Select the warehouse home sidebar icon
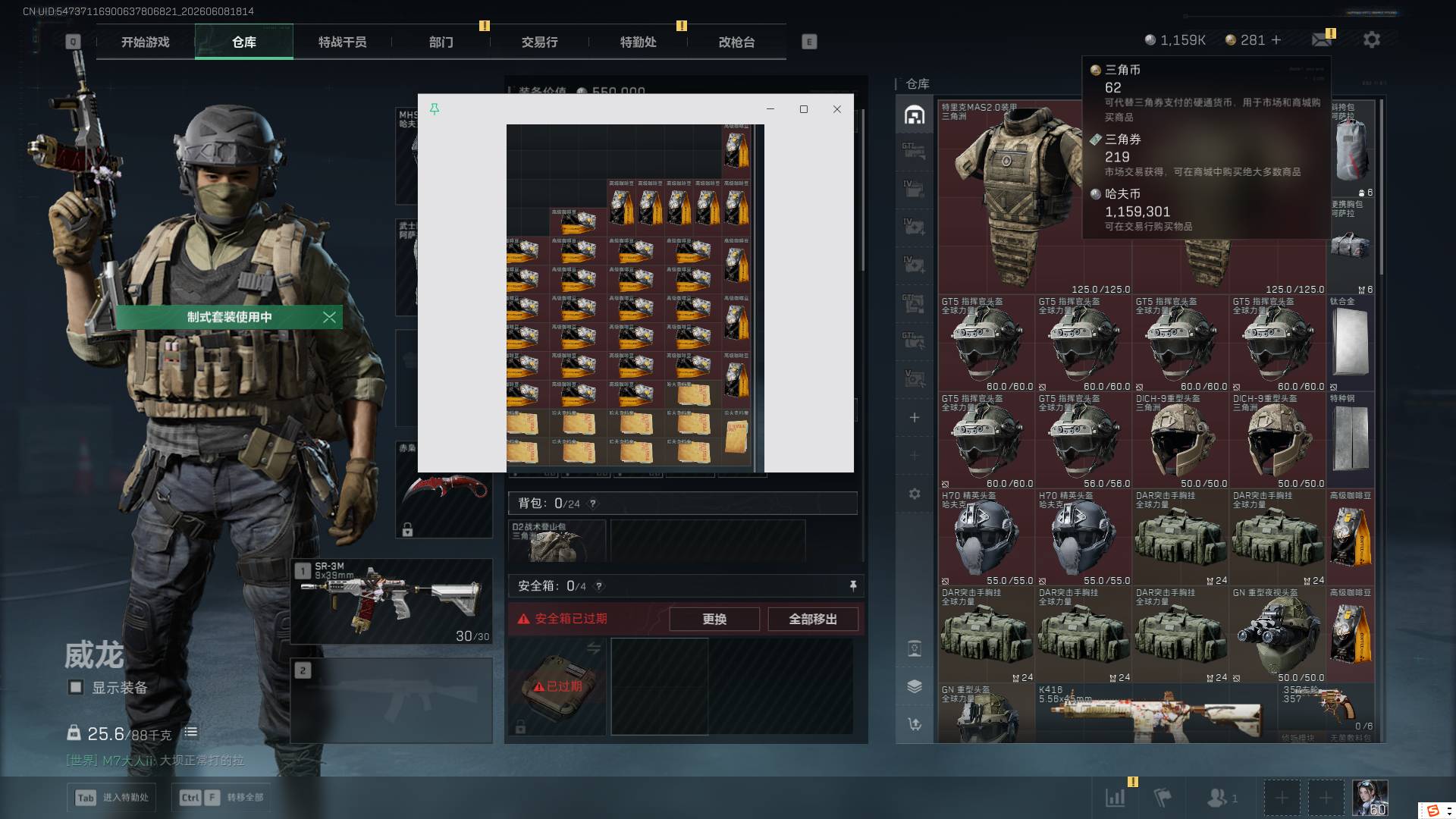The height and width of the screenshot is (819, 1456). [915, 115]
